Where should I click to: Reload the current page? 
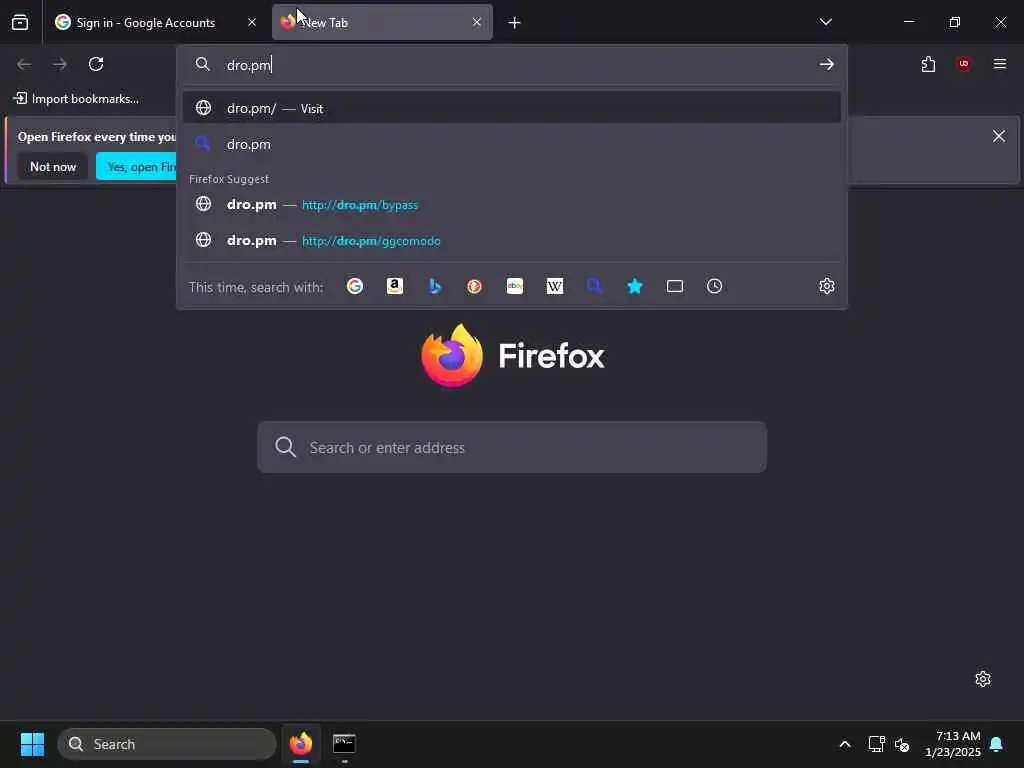click(96, 64)
